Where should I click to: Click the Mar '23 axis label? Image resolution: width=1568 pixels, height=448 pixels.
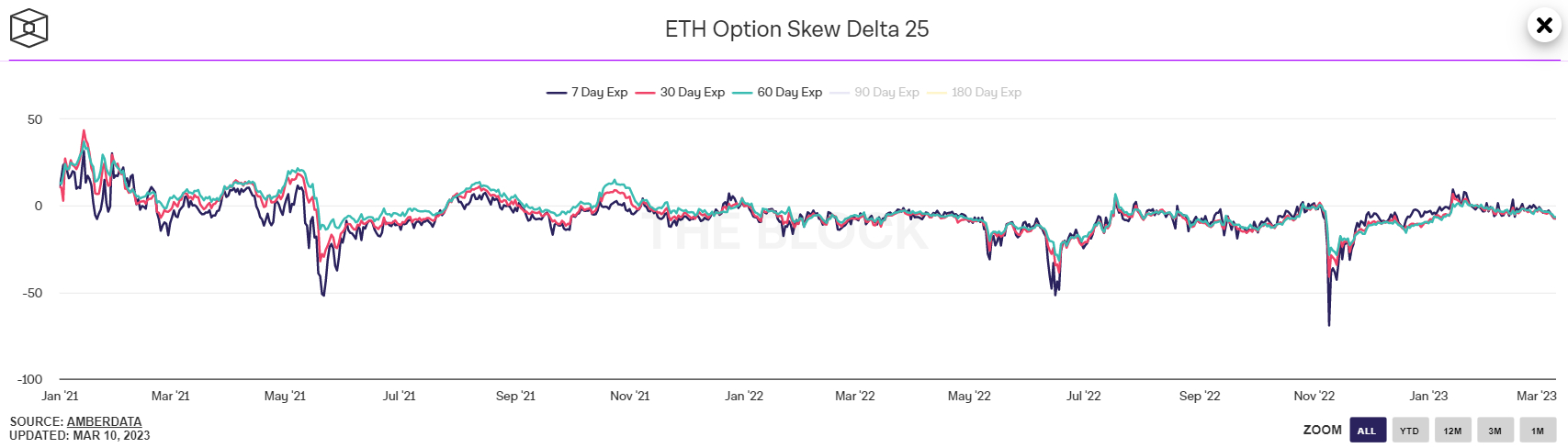coord(1536,397)
